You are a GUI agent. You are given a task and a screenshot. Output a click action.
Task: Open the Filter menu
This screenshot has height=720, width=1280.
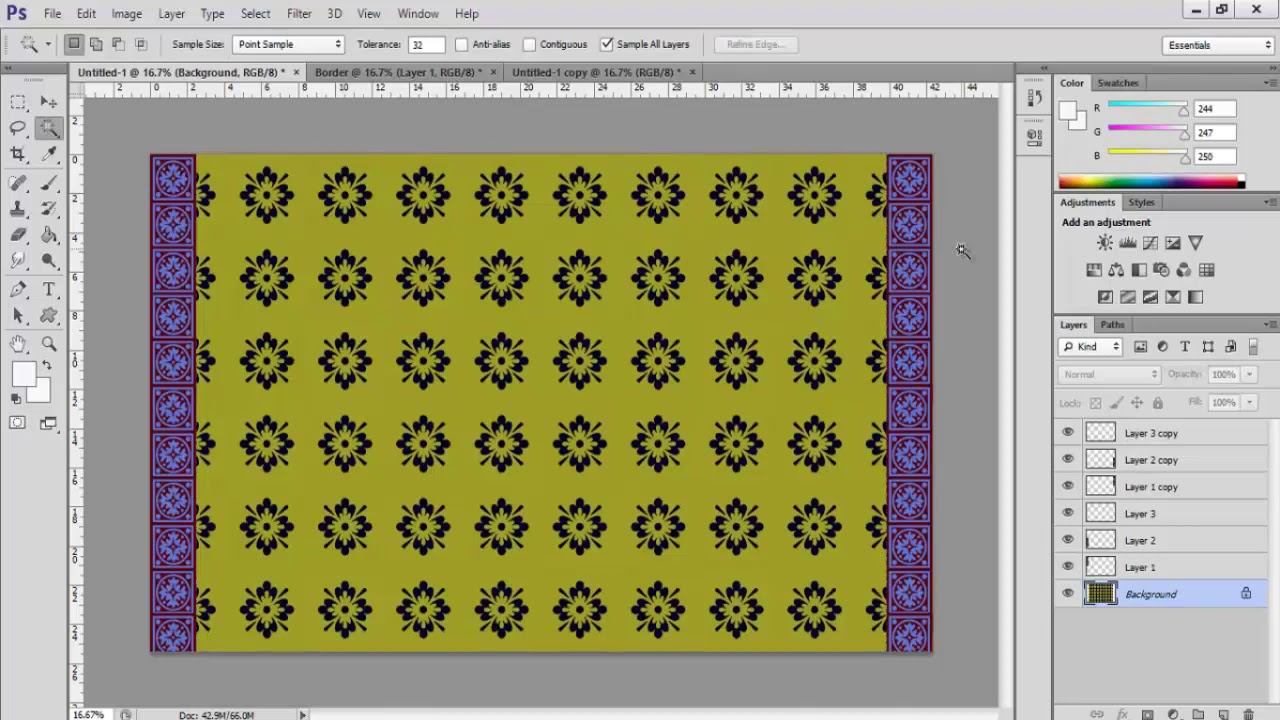pyautogui.click(x=299, y=13)
